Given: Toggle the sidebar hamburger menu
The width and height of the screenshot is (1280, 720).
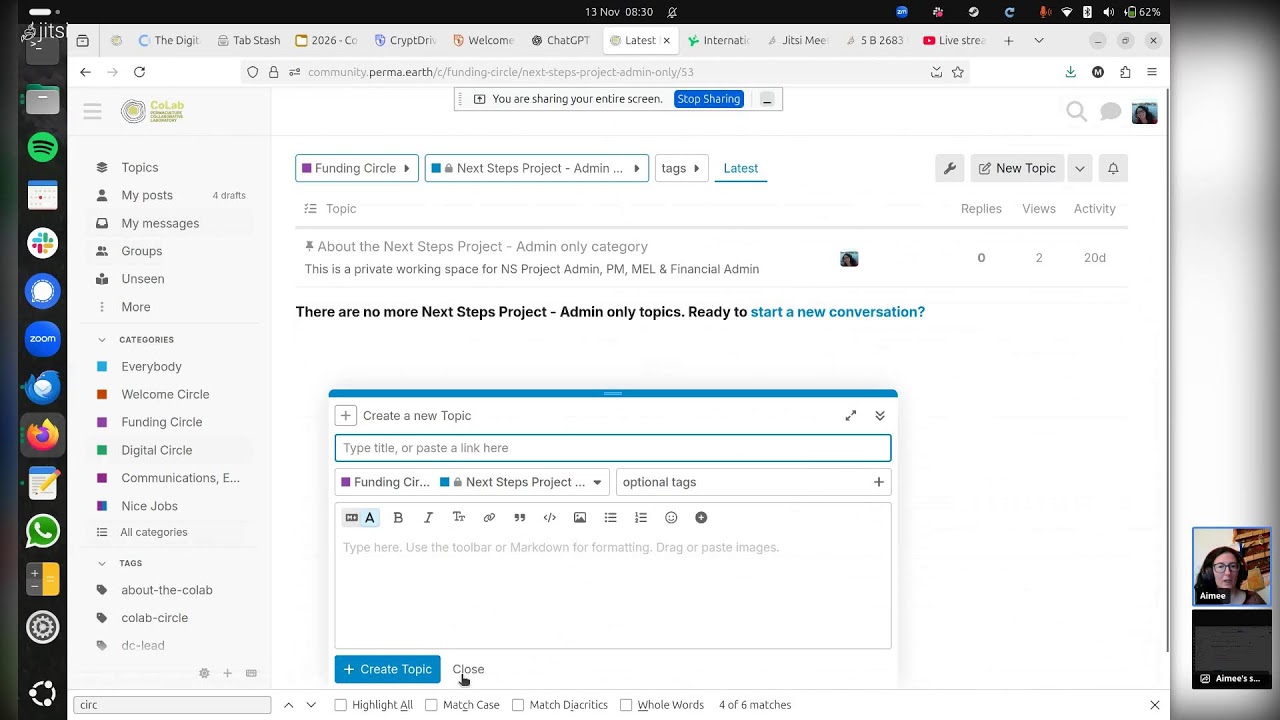Looking at the screenshot, I should [92, 112].
